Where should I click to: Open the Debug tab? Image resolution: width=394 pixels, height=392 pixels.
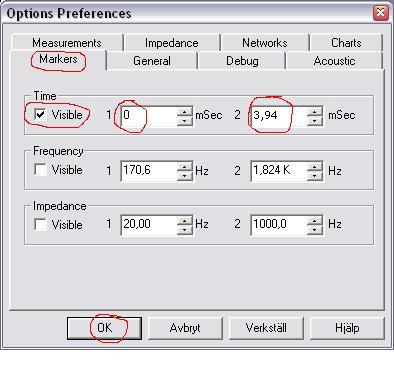242,61
